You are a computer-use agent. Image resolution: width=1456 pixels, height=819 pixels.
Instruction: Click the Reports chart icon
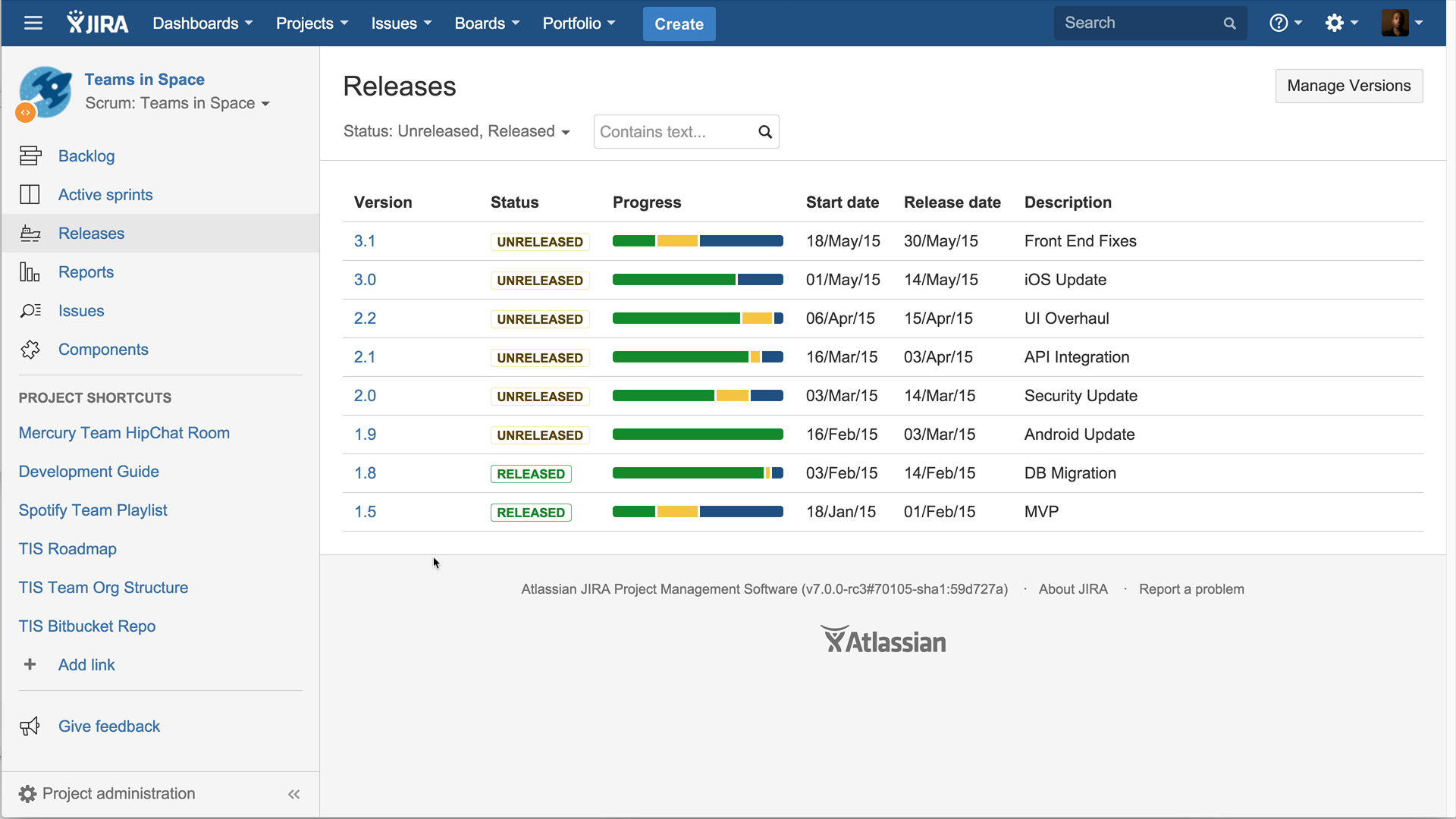coord(30,272)
